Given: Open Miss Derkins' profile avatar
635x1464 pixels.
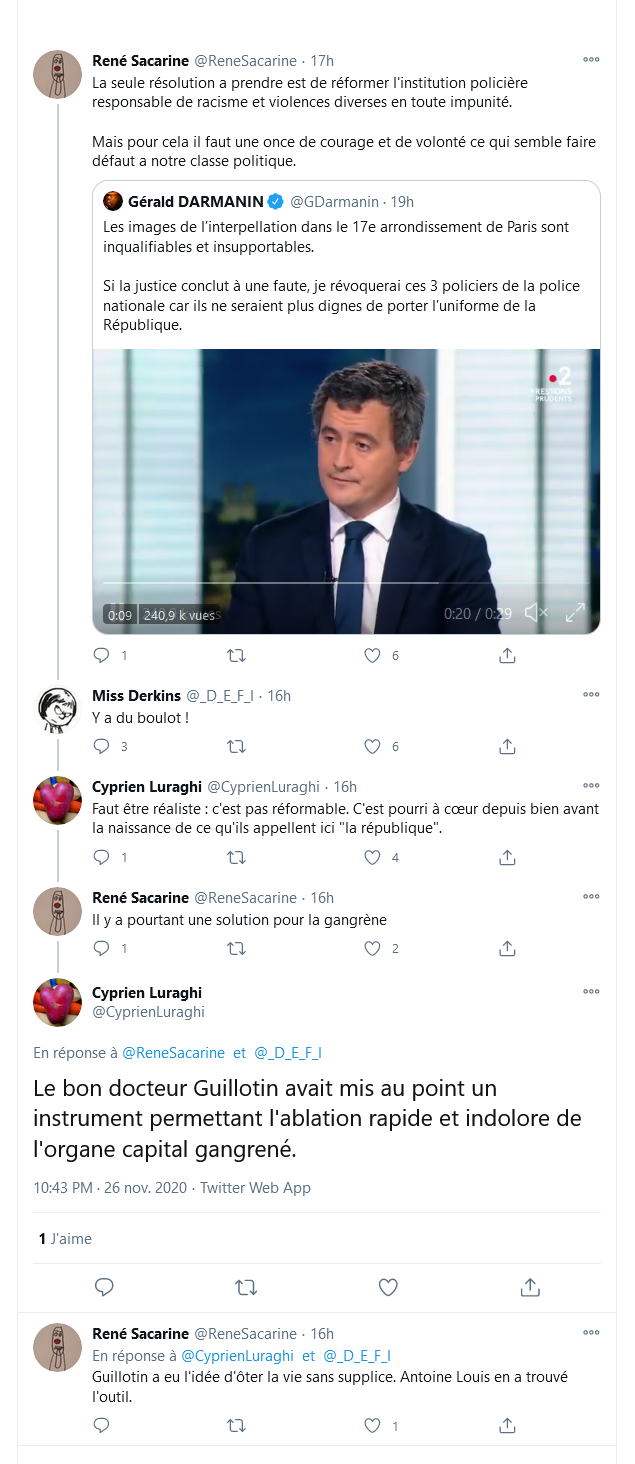Looking at the screenshot, I should [57, 709].
